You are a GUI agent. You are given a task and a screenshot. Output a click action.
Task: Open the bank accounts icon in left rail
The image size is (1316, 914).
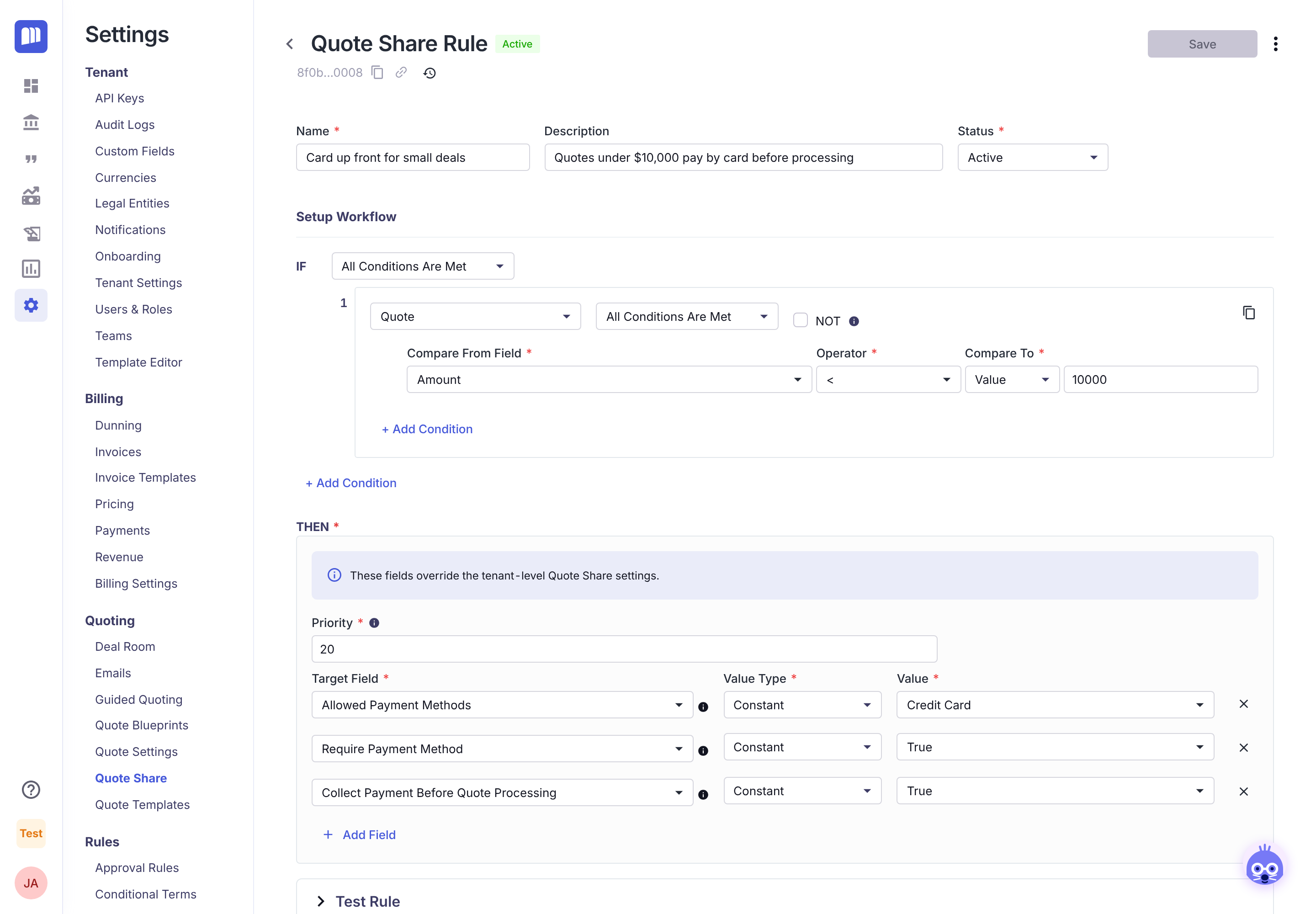click(31, 122)
